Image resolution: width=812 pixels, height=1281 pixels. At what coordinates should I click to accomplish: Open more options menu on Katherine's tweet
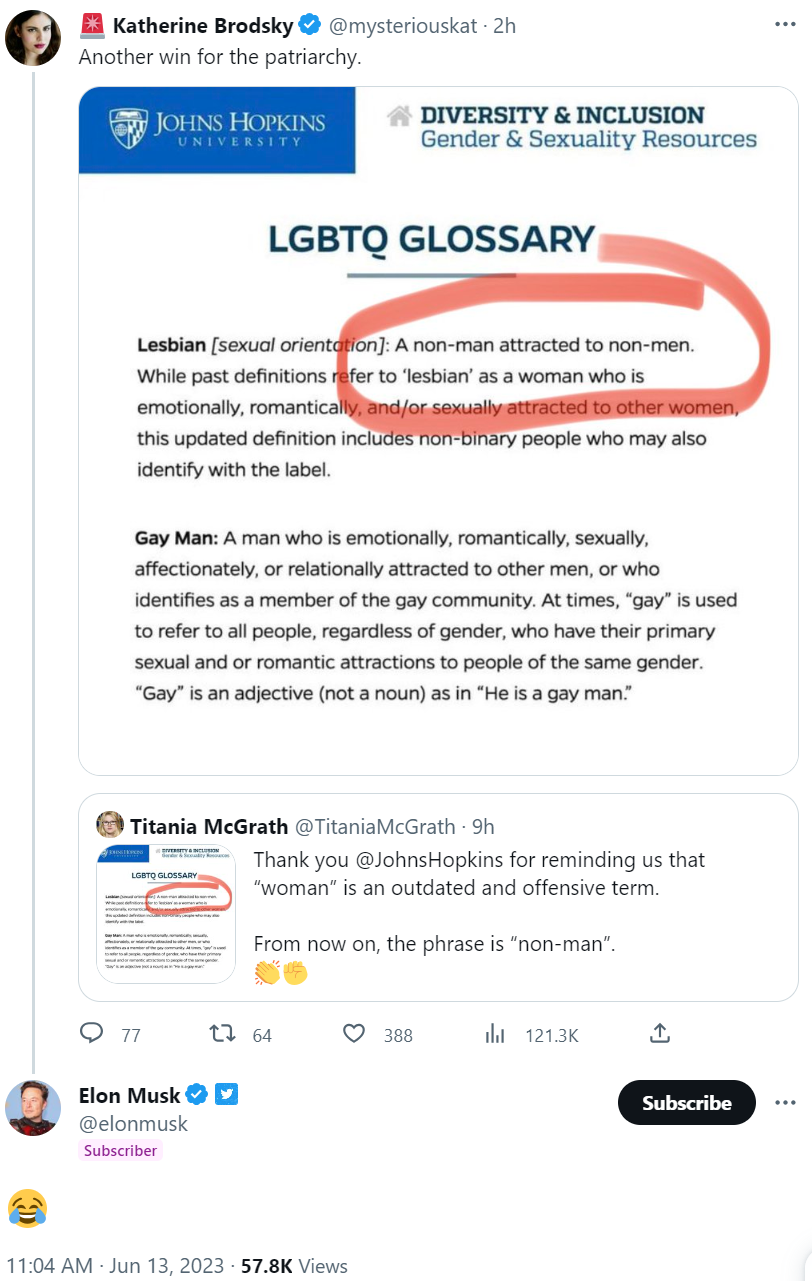785,25
